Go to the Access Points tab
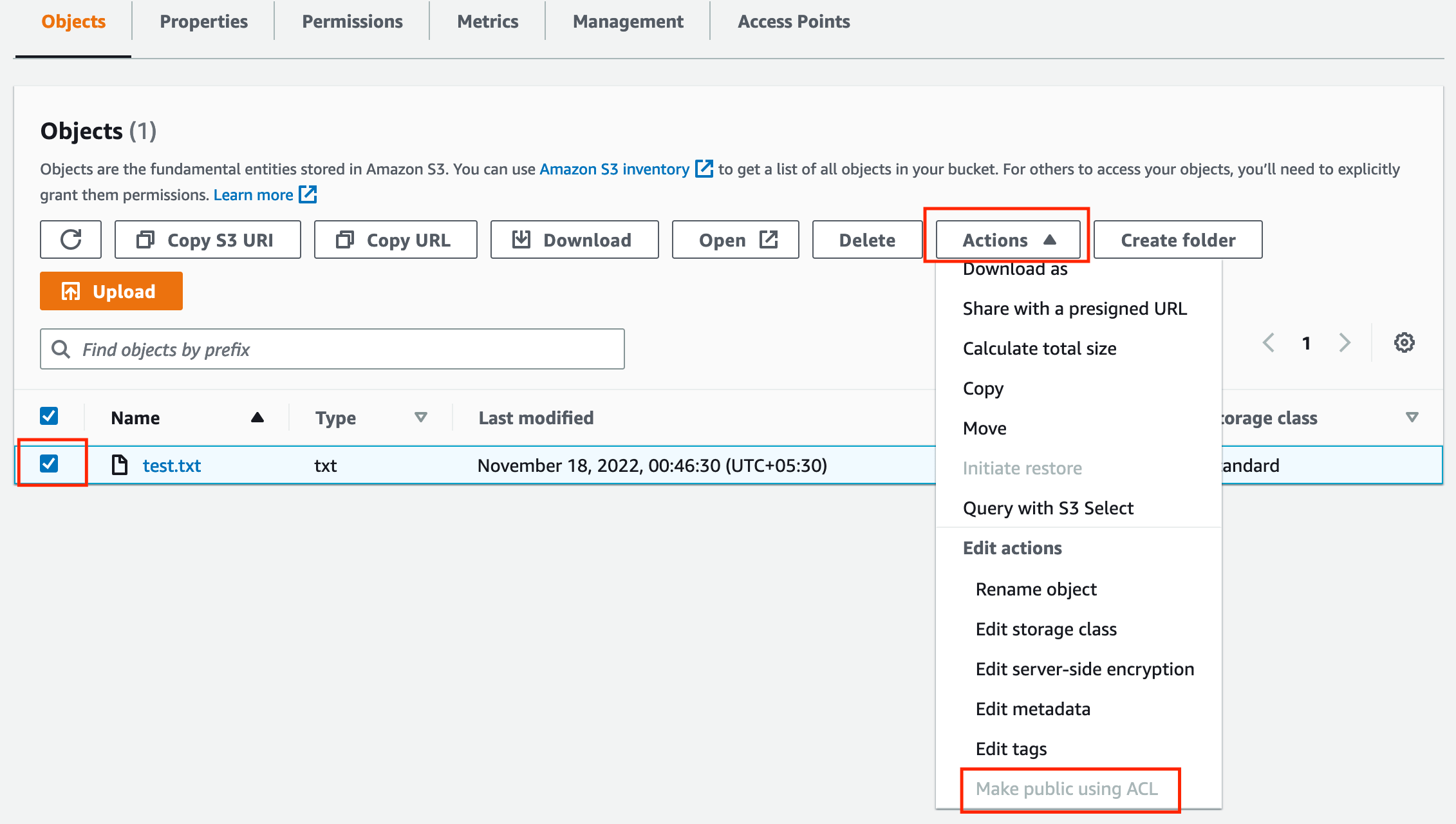This screenshot has width=1456, height=824. [794, 21]
